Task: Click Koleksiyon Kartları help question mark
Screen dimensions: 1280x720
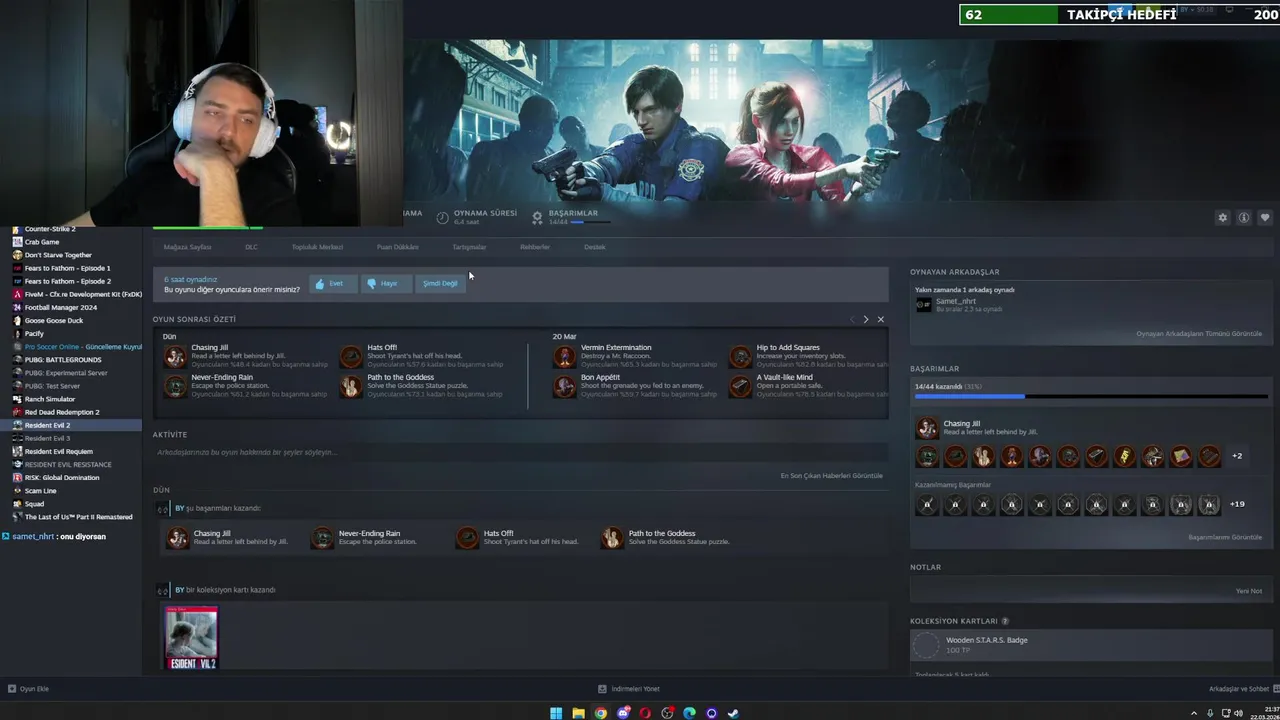Action: (x=1005, y=621)
